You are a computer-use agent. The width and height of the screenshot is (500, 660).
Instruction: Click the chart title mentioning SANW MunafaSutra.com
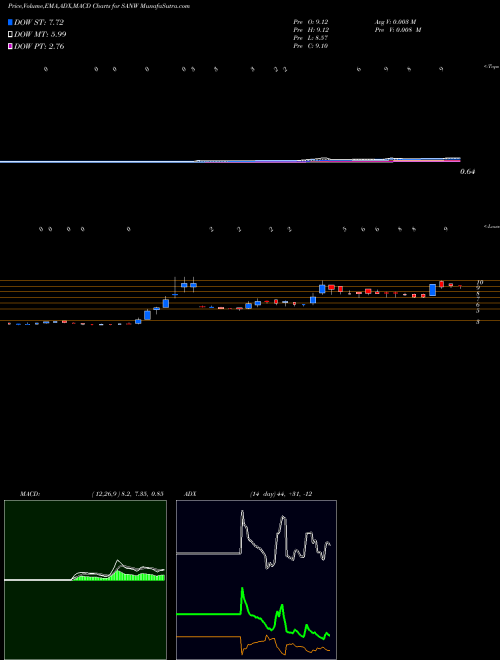click(98, 6)
